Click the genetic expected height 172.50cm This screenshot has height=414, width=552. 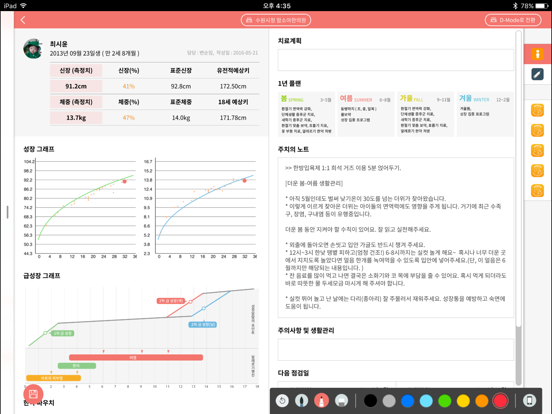pyautogui.click(x=233, y=86)
